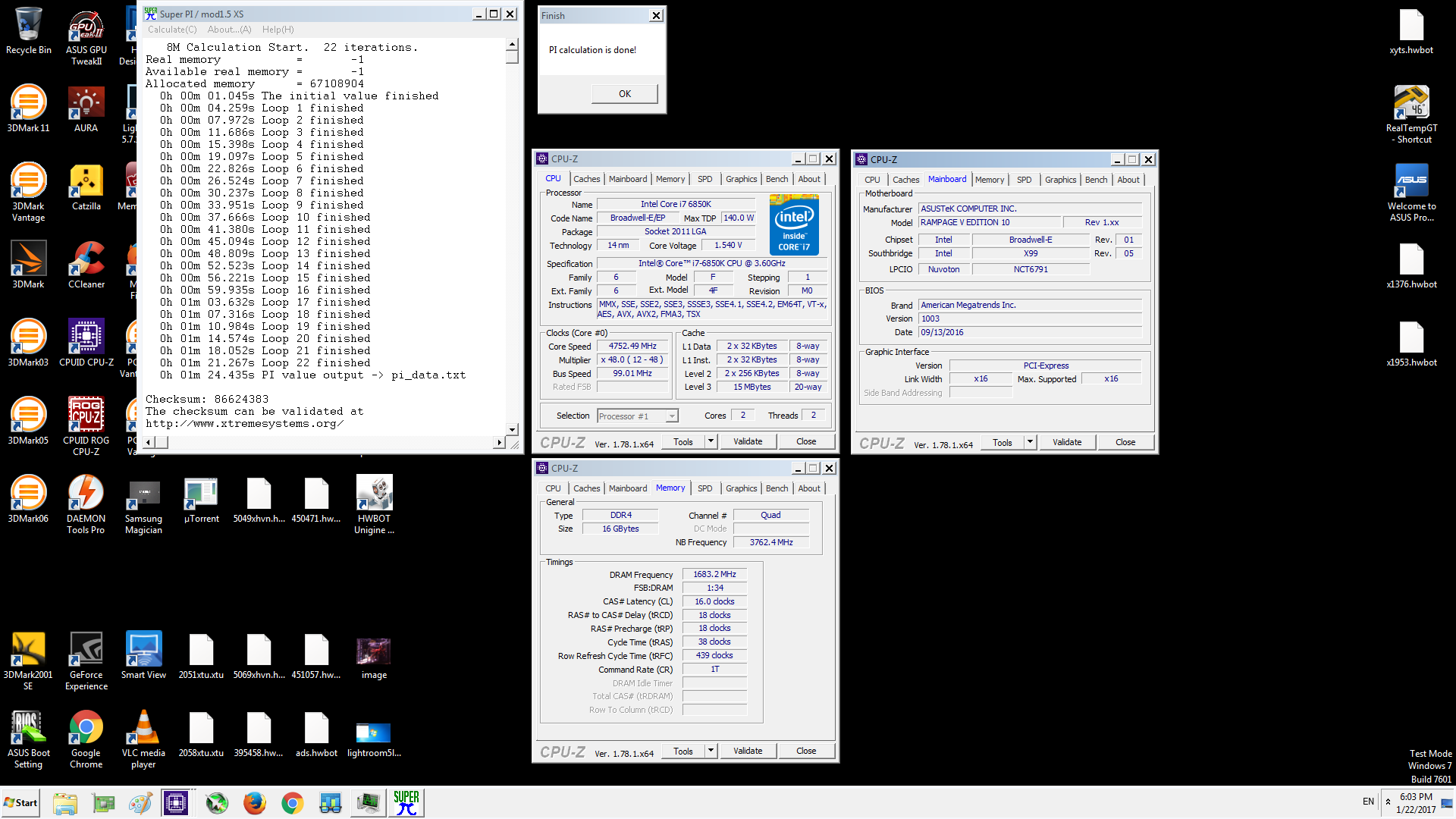Screen dimensions: 1456x819
Task: Open the Windows Start menu
Action: coord(20,802)
